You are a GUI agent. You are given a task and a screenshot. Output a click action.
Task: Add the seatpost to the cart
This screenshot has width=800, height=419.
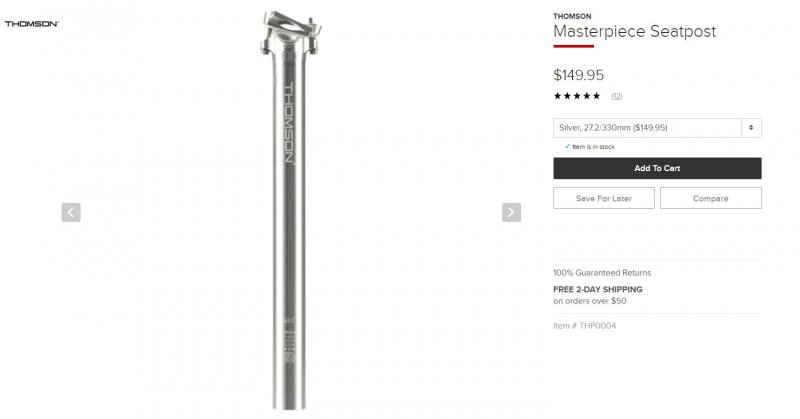657,168
